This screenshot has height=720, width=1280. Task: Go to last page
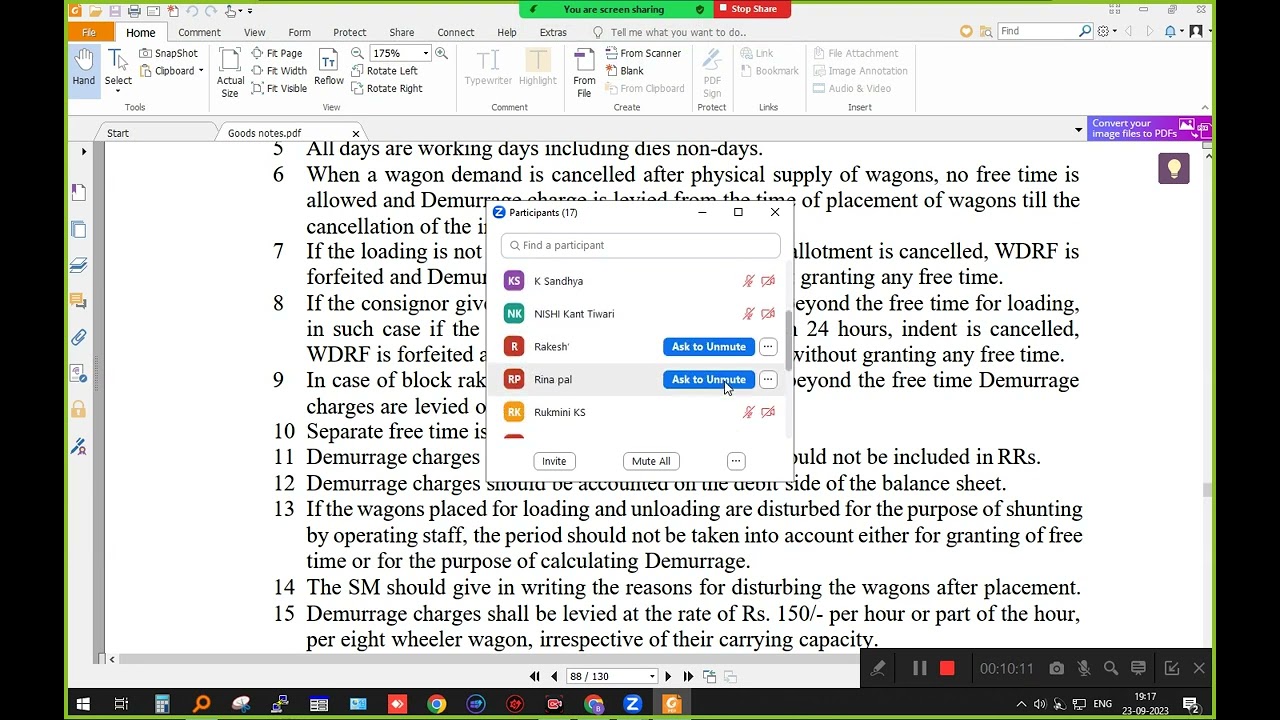[688, 676]
